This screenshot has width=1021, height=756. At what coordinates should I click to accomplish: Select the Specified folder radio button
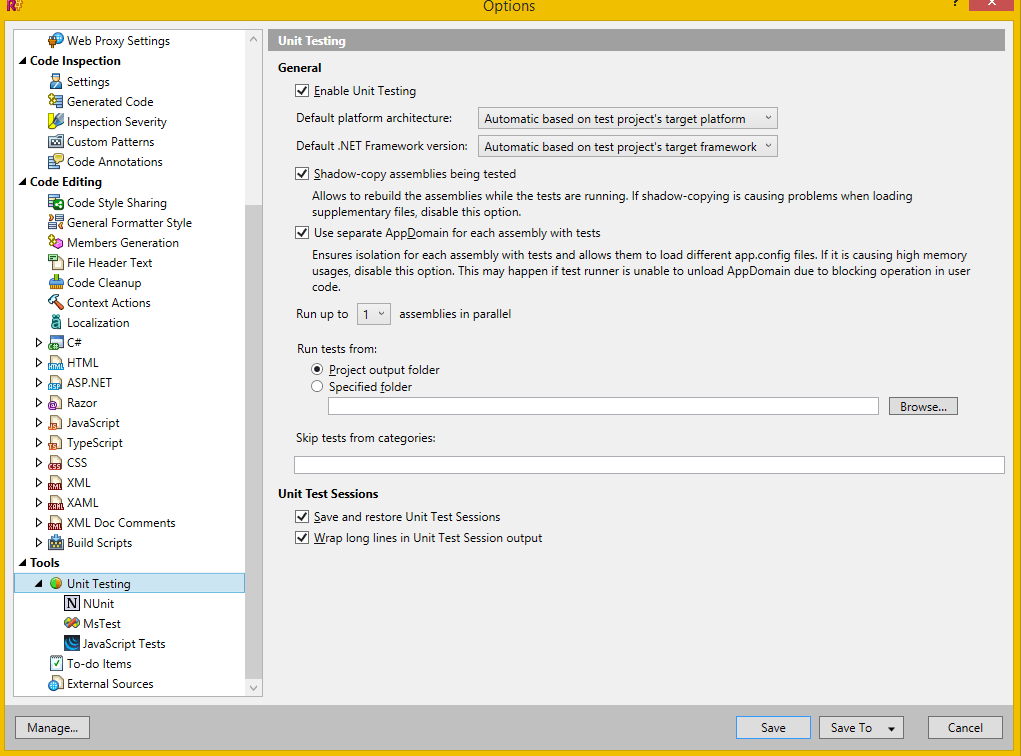tap(317, 387)
